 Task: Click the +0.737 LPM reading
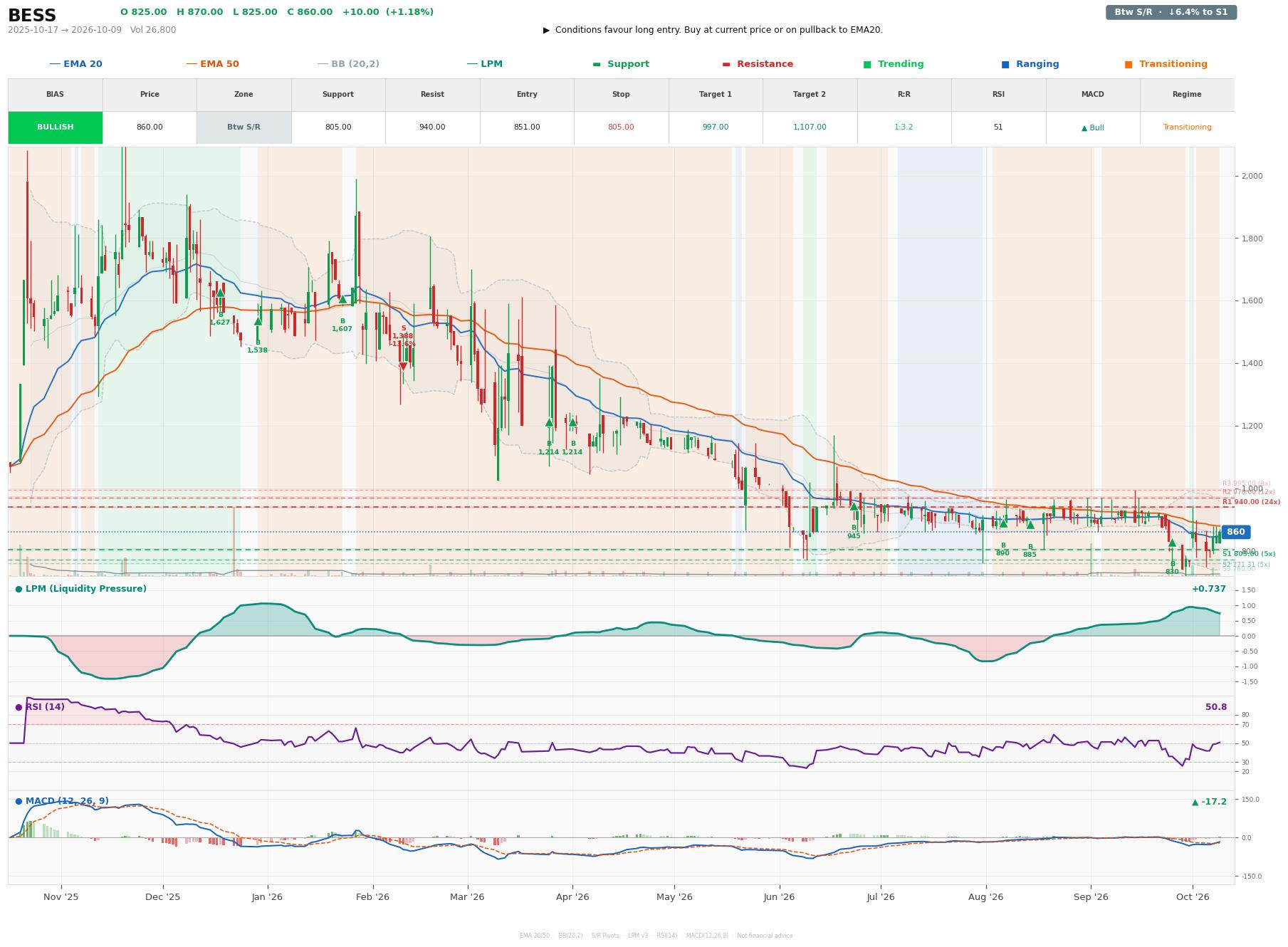[x=1209, y=589]
